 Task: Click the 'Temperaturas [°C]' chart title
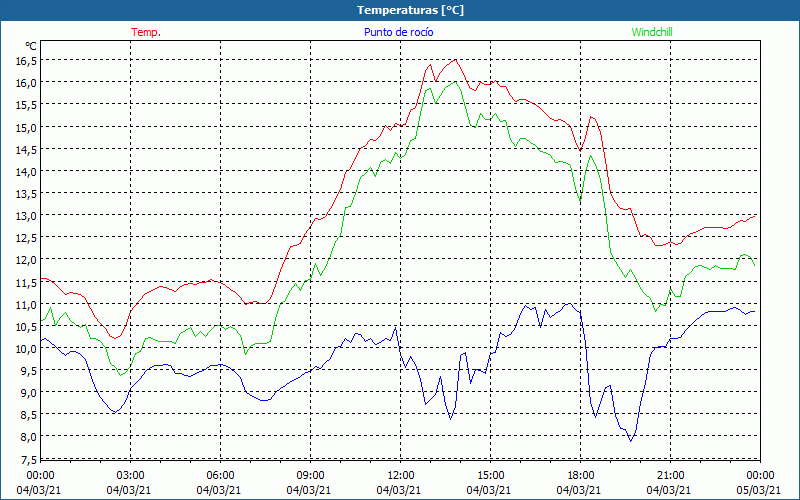(410, 10)
